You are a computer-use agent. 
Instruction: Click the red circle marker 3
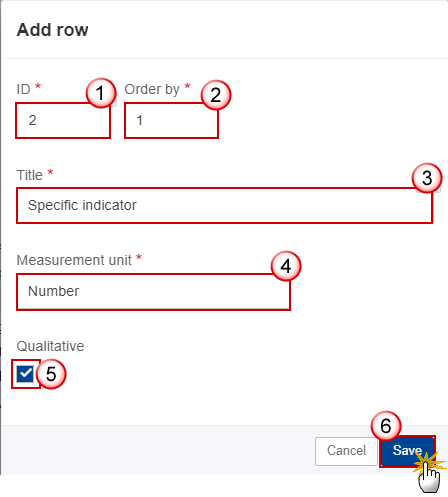tap(427, 178)
